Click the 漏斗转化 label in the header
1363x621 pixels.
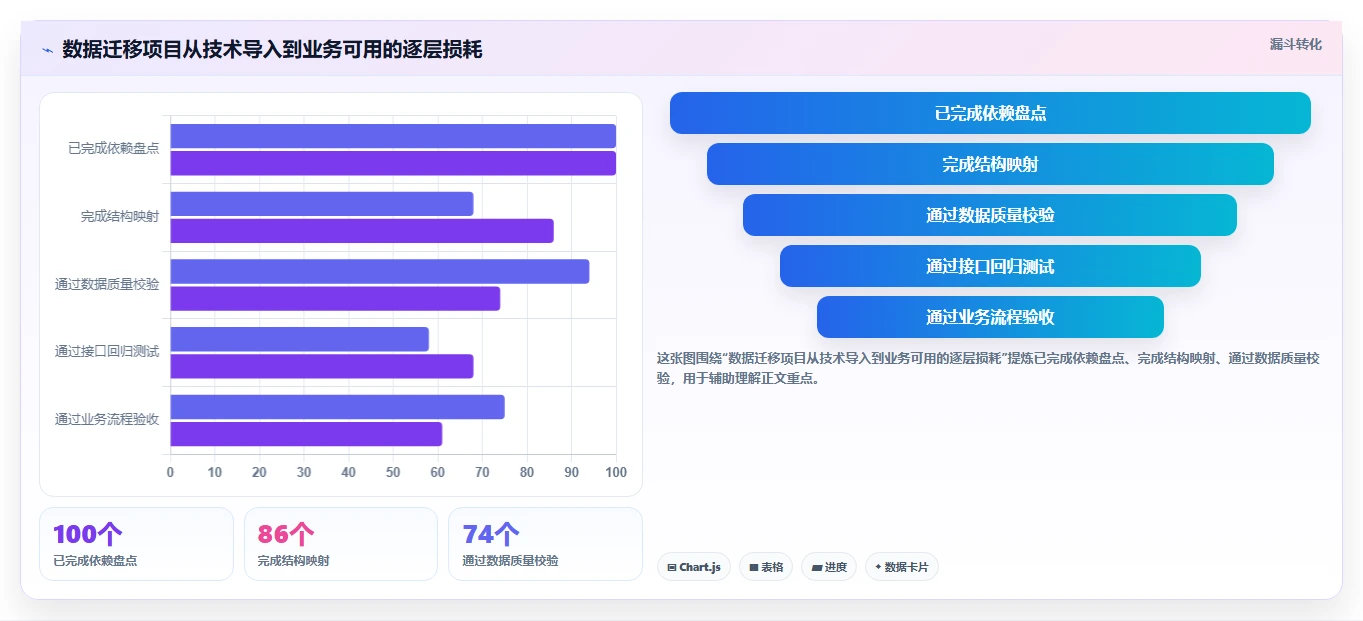(x=1295, y=44)
